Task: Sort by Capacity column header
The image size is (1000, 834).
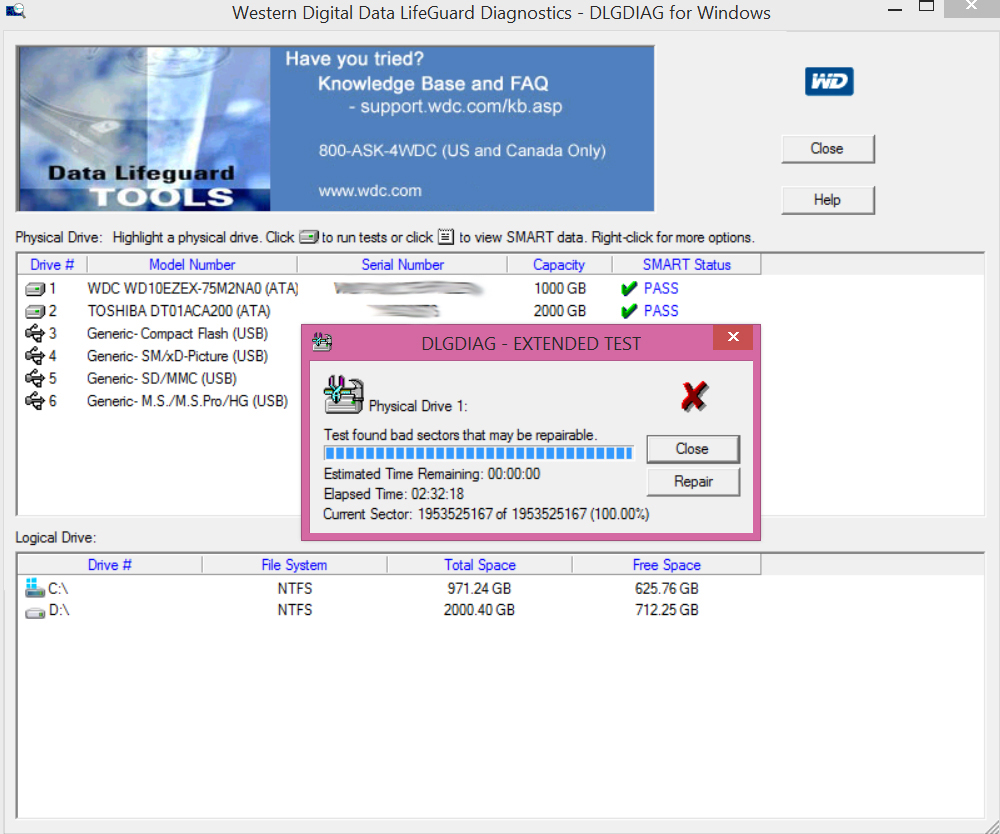Action: point(559,265)
